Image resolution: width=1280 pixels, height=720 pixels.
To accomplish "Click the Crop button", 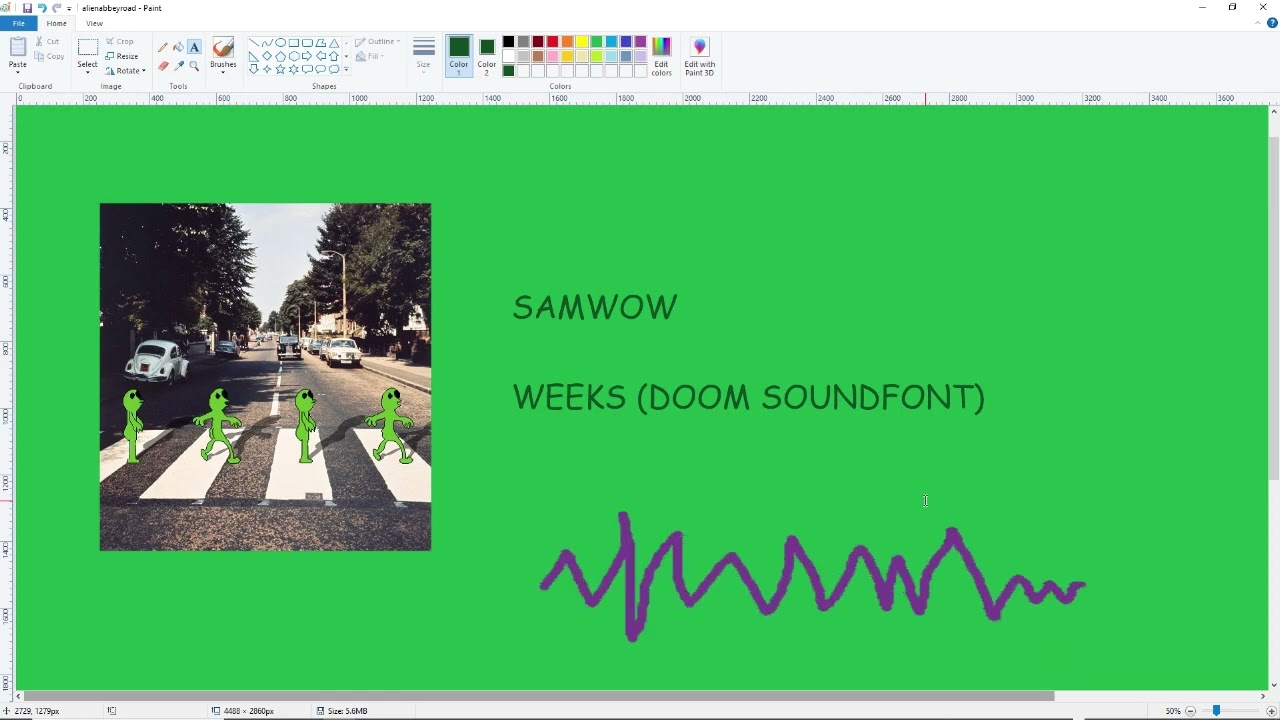I will point(119,41).
